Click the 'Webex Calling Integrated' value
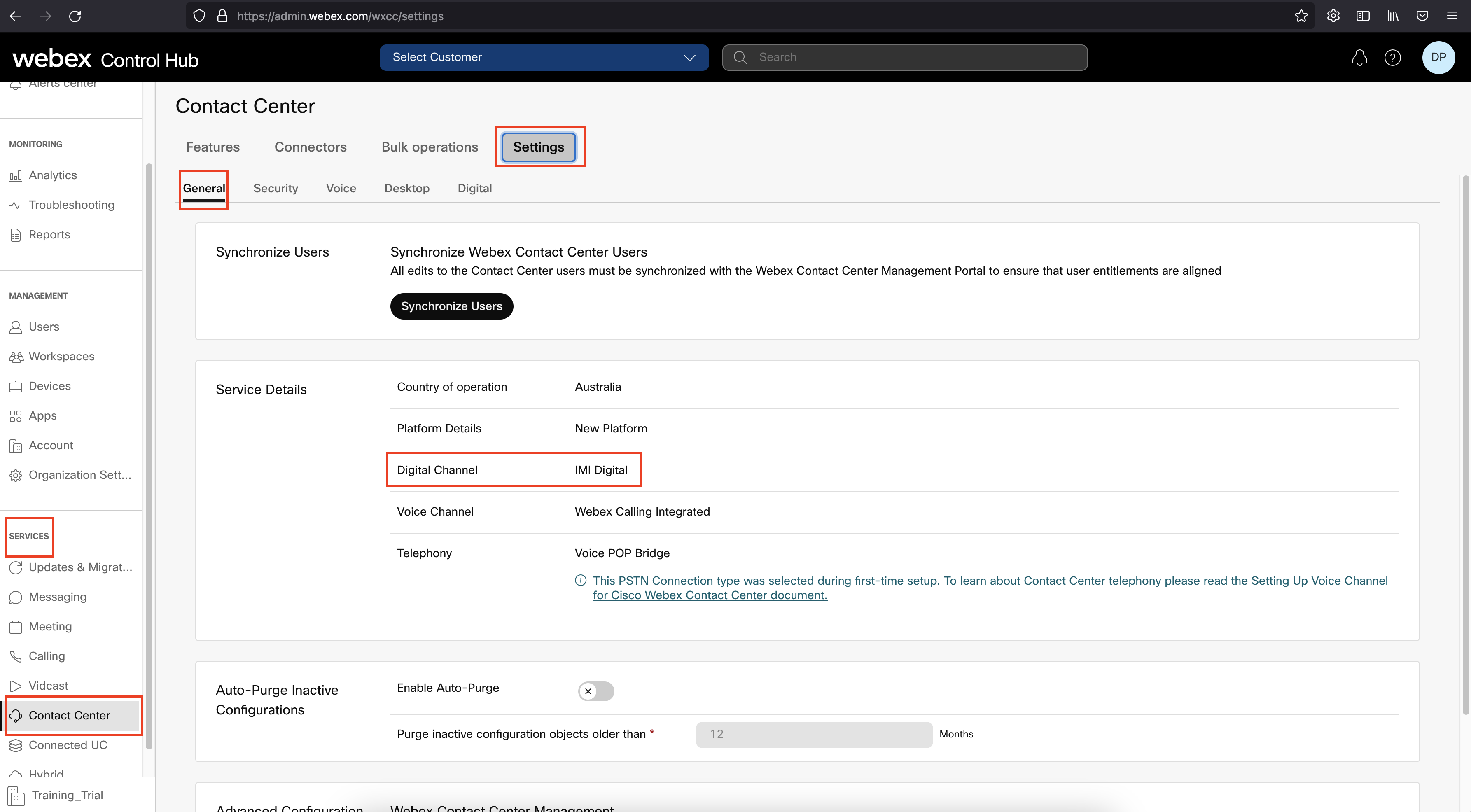The width and height of the screenshot is (1471, 812). point(642,512)
